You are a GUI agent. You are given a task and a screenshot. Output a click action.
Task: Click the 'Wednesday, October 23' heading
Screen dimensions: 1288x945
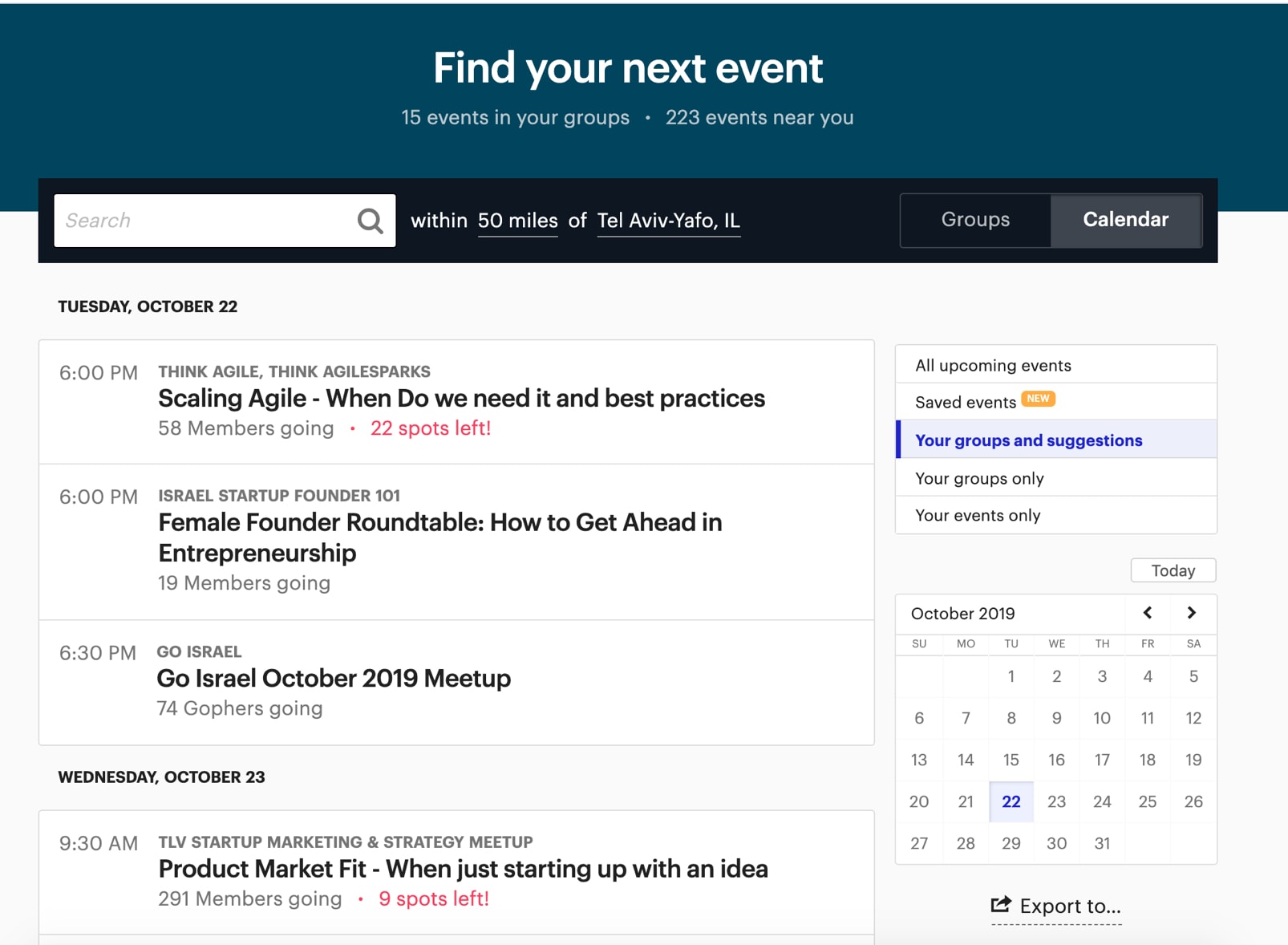coord(161,777)
